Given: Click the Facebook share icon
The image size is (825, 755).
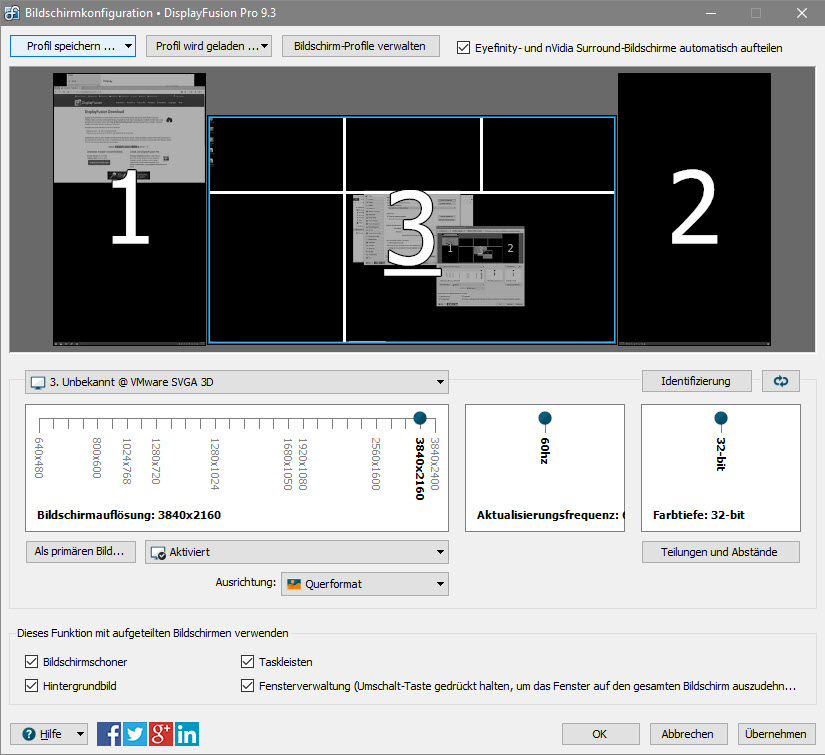Looking at the screenshot, I should coord(109,734).
